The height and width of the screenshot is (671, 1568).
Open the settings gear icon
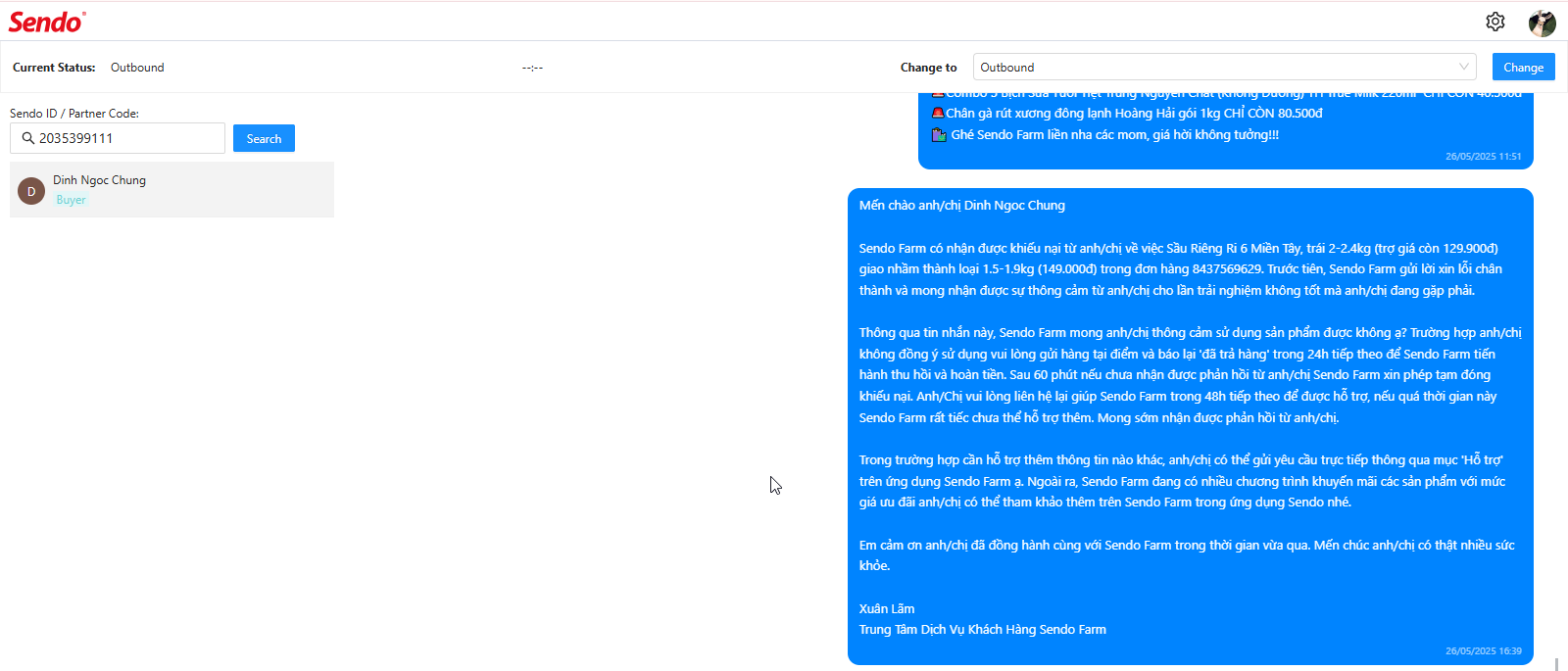point(1494,22)
